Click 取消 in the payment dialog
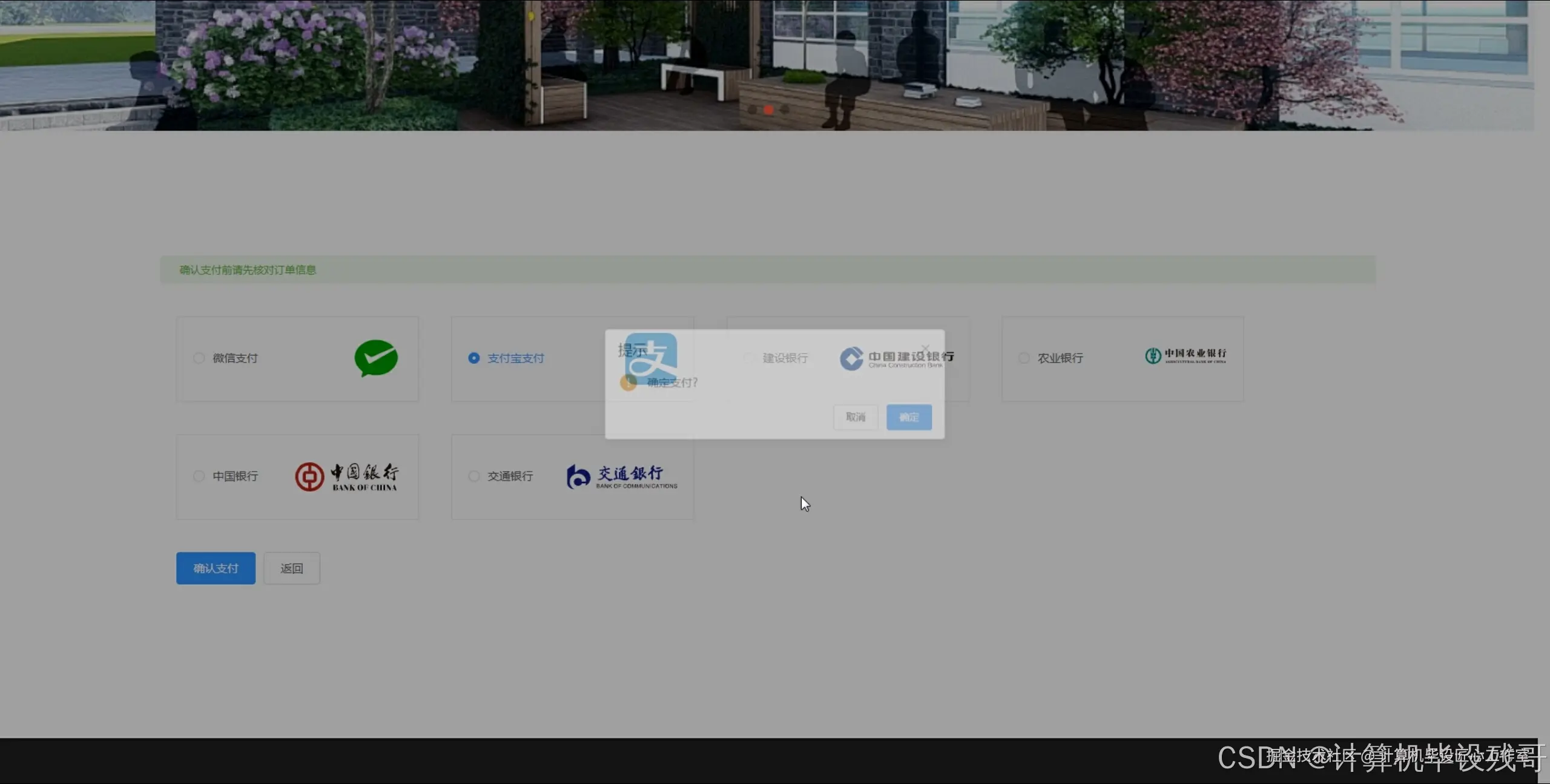Viewport: 1550px width, 784px height. point(855,417)
